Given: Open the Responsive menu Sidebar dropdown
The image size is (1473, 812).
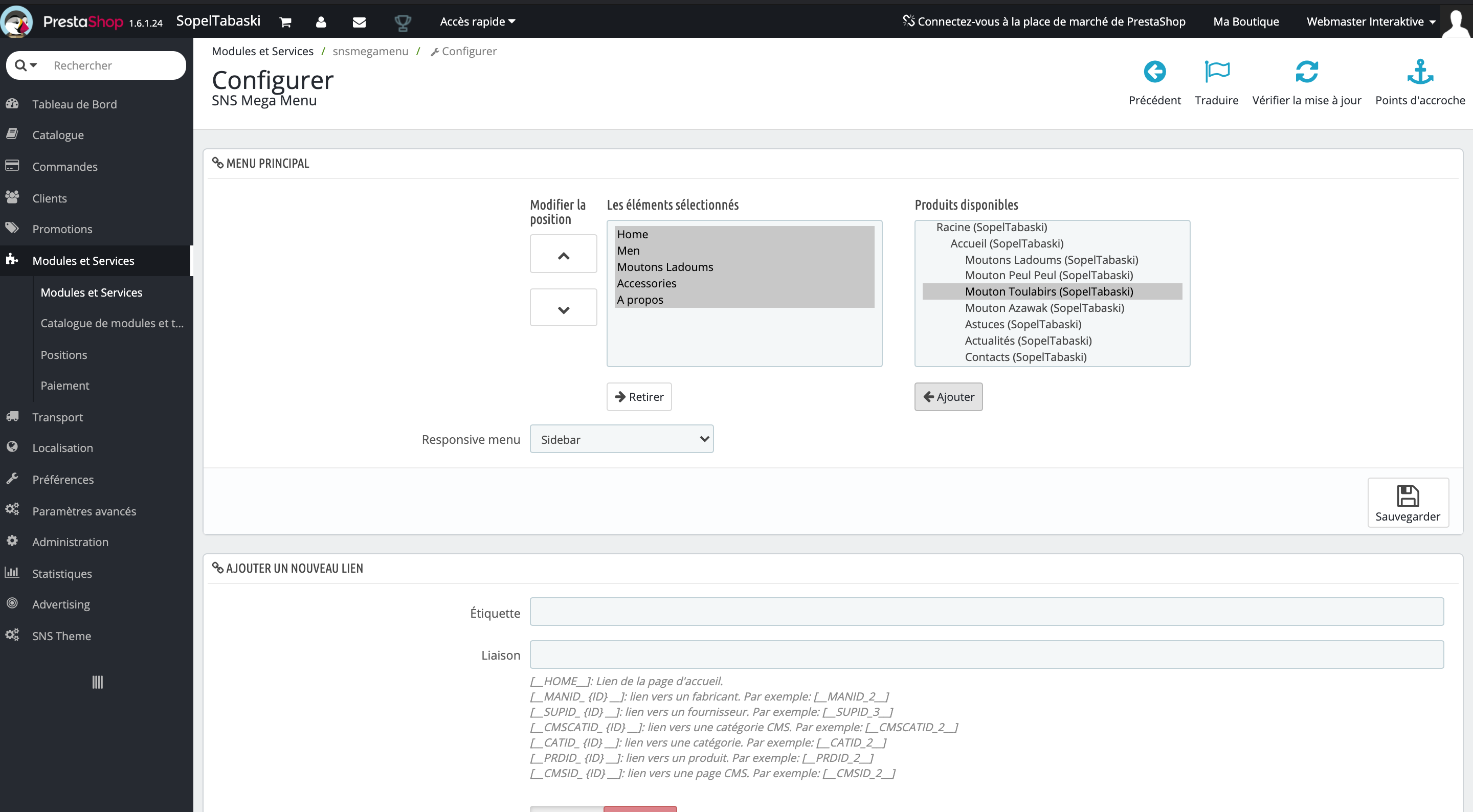Looking at the screenshot, I should [621, 439].
